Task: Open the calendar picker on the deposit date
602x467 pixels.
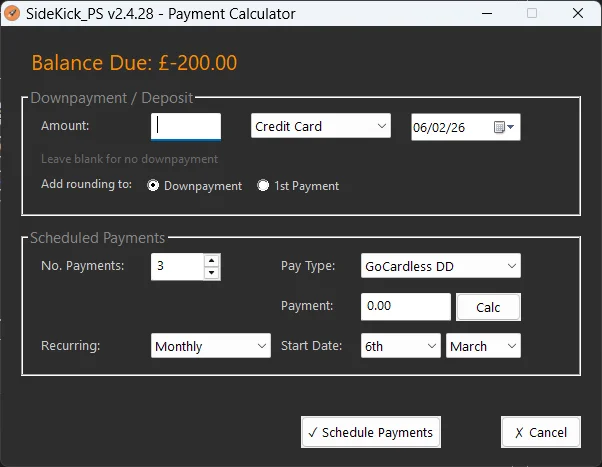Action: 504,127
